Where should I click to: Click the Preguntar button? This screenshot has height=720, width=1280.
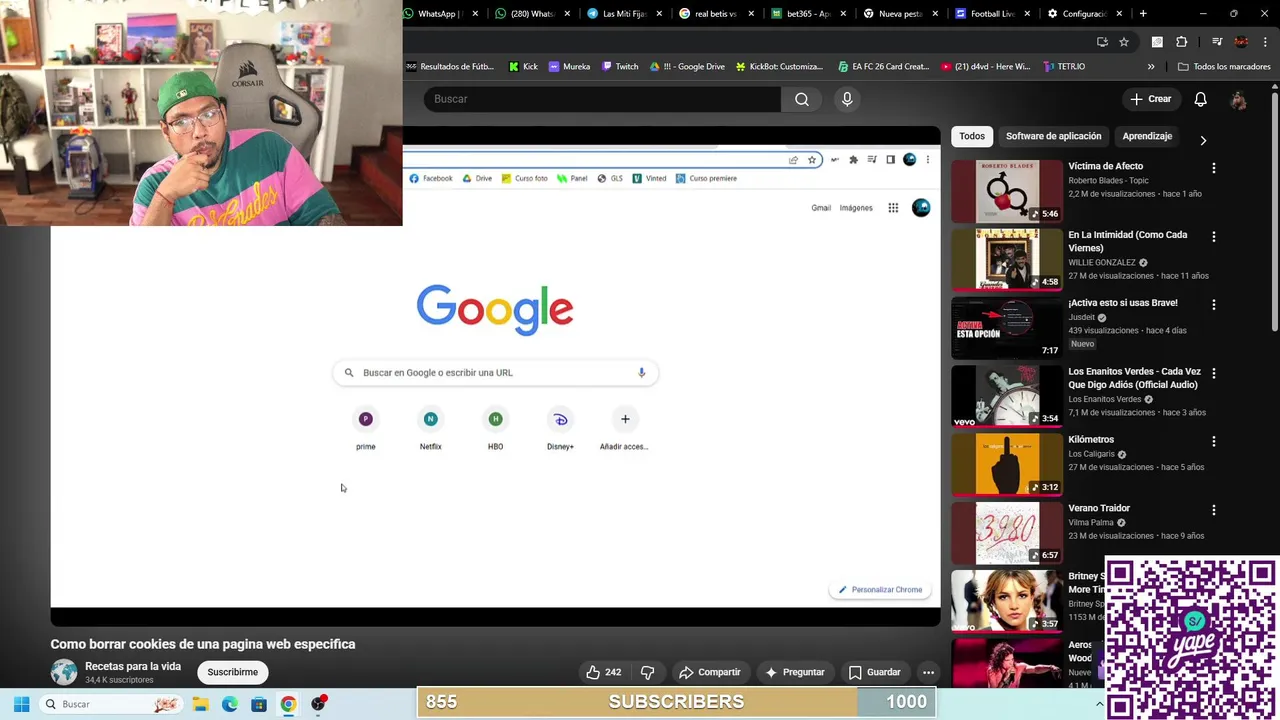click(795, 672)
